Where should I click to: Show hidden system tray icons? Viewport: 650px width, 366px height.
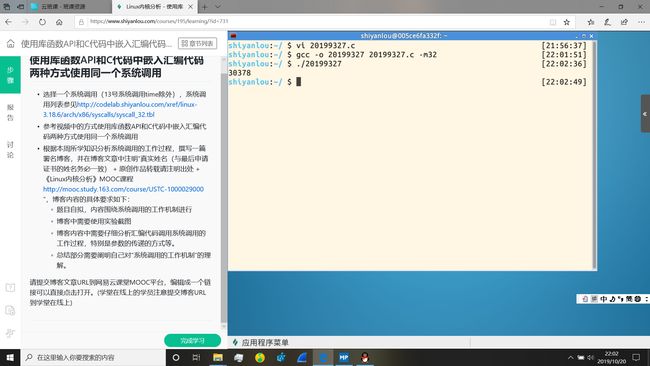pos(570,357)
